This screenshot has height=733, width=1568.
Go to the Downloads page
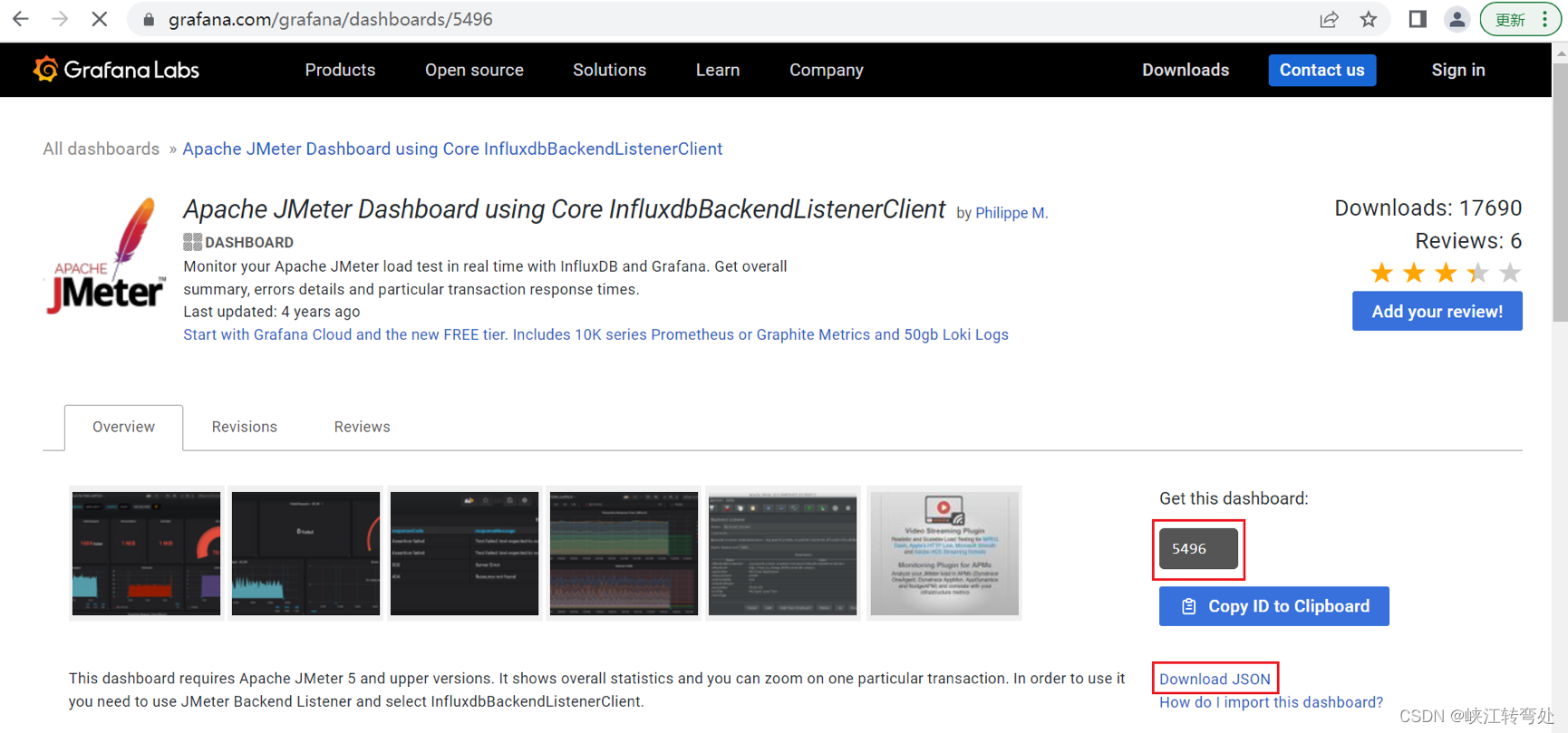[x=1186, y=70]
